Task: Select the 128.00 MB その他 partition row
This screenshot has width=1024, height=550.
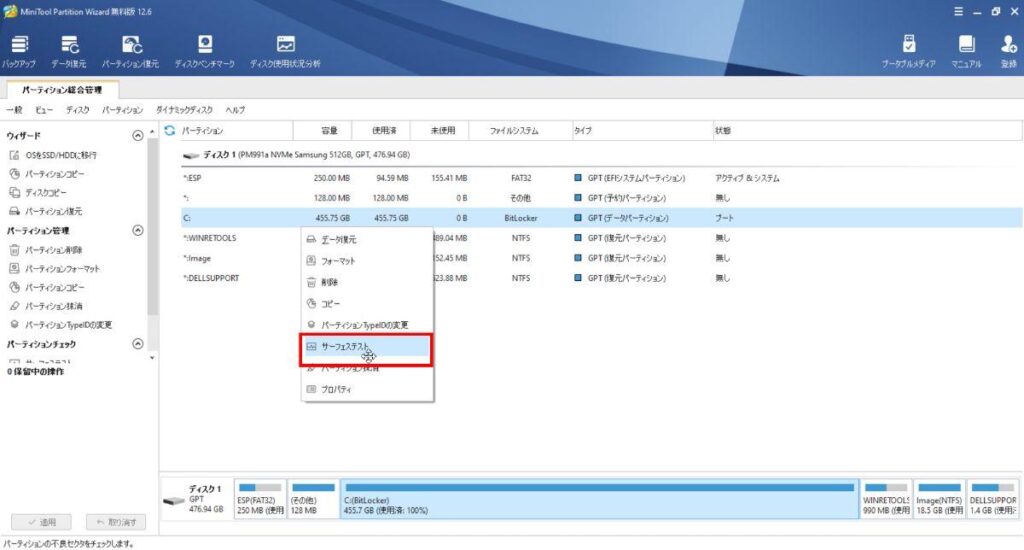Action: tap(601, 198)
